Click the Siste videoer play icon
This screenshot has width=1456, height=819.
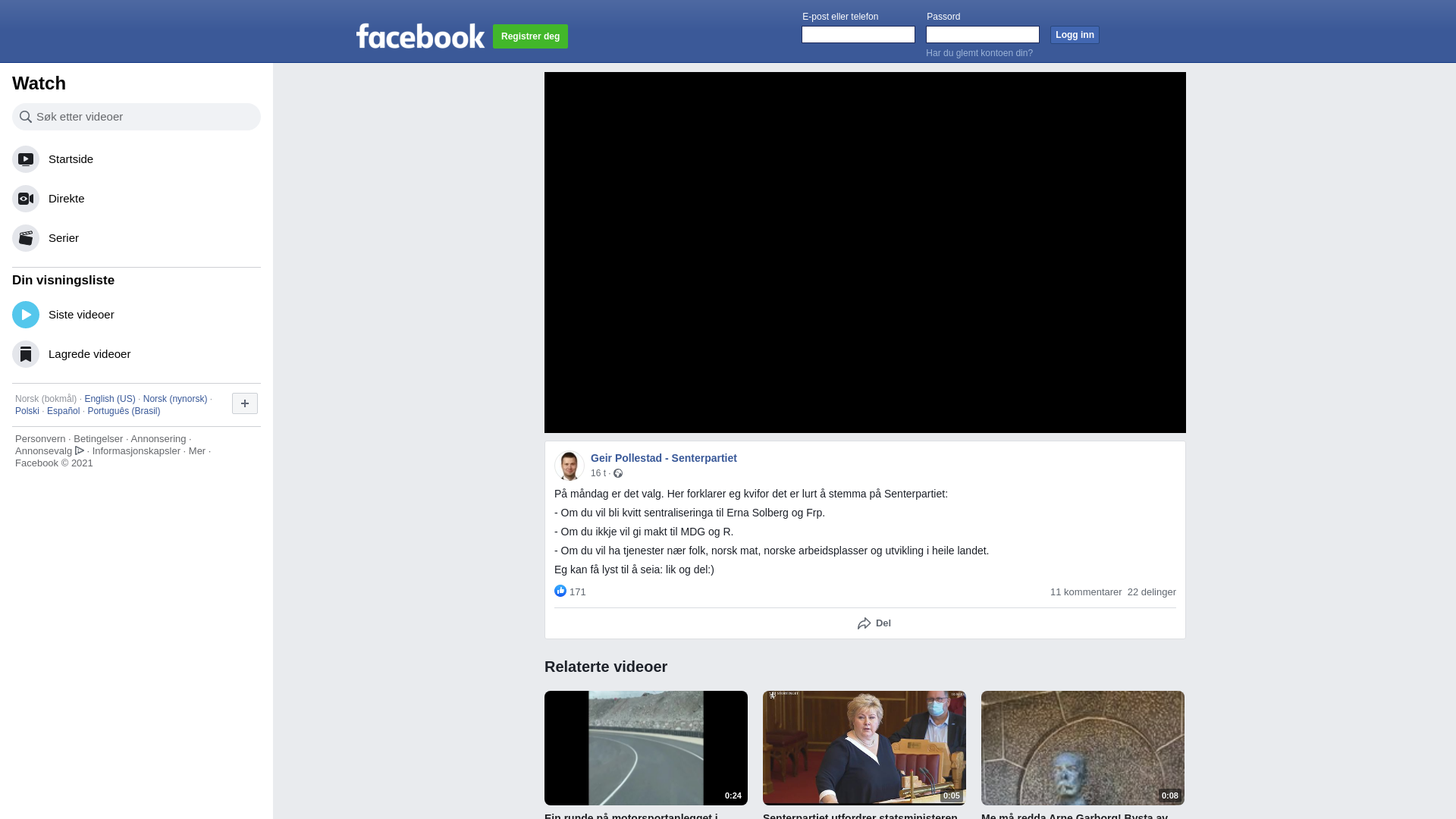pyautogui.click(x=26, y=315)
